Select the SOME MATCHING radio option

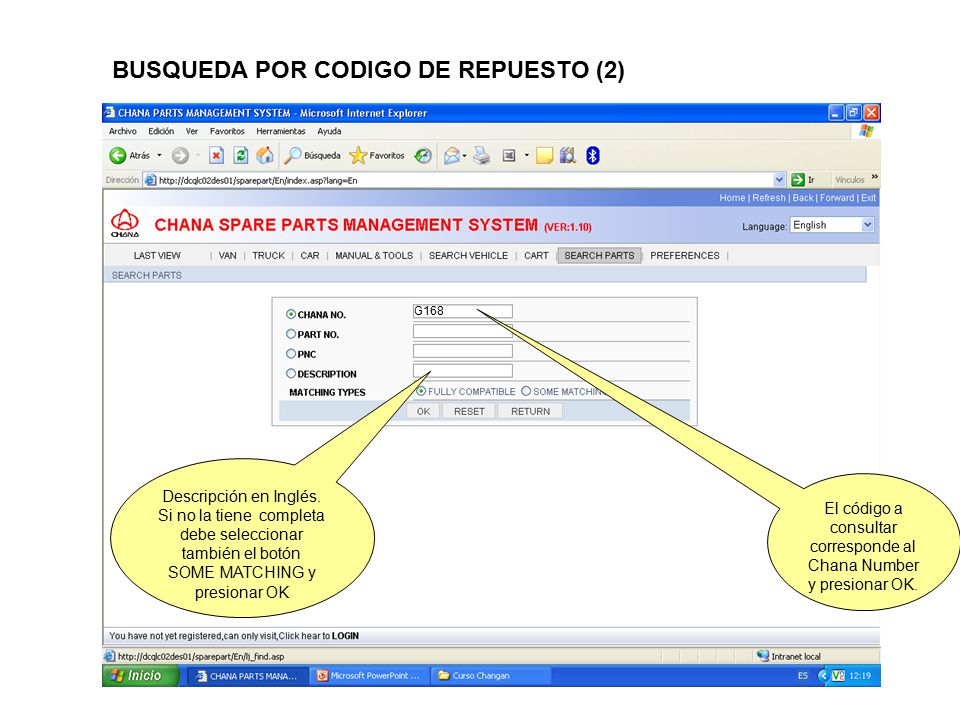[526, 391]
